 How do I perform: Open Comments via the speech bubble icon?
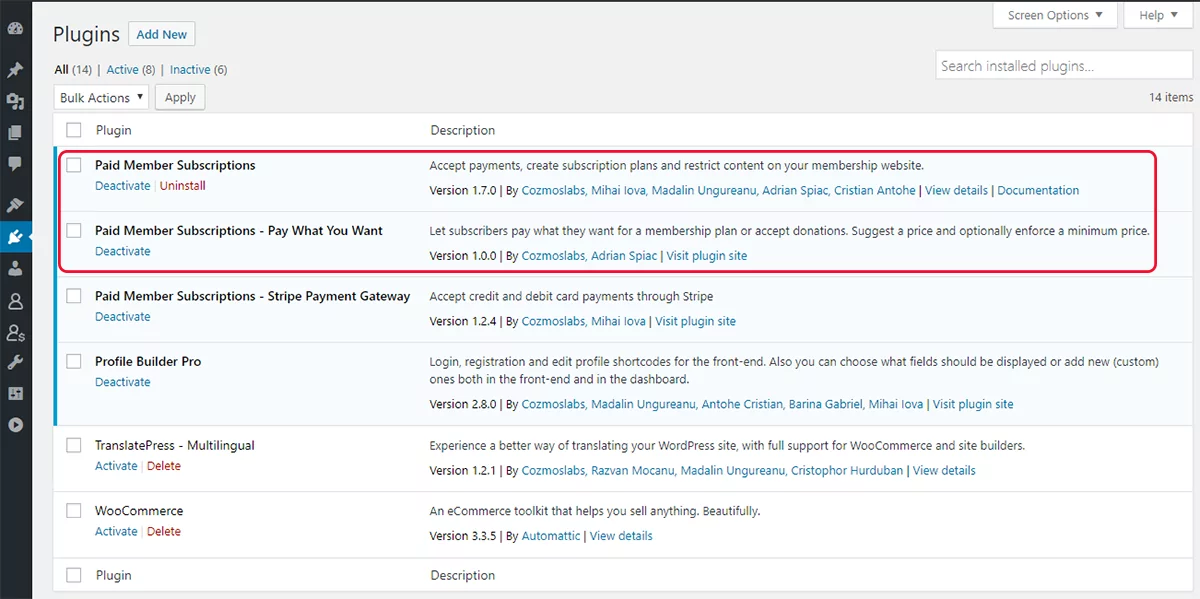click(x=15, y=163)
